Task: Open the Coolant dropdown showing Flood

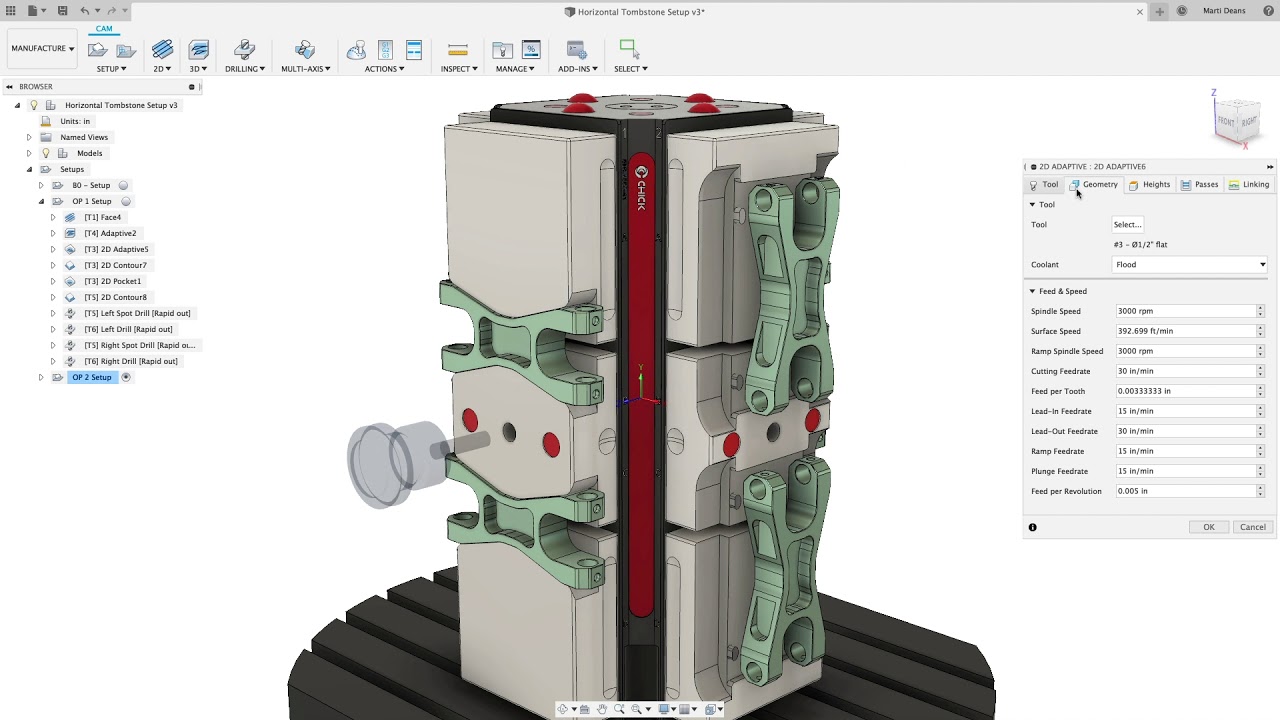Action: point(1190,265)
